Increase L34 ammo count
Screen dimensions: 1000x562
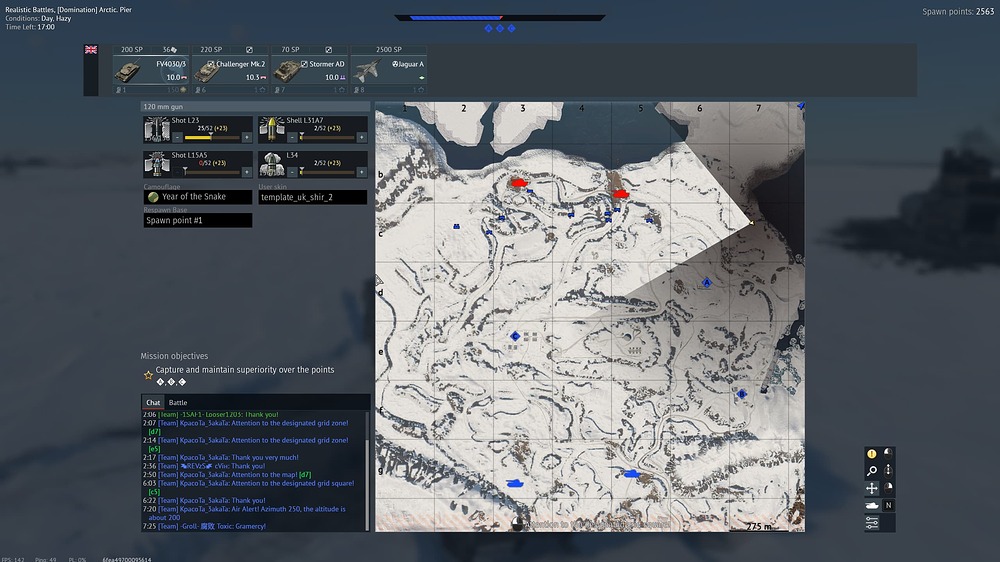pos(362,172)
